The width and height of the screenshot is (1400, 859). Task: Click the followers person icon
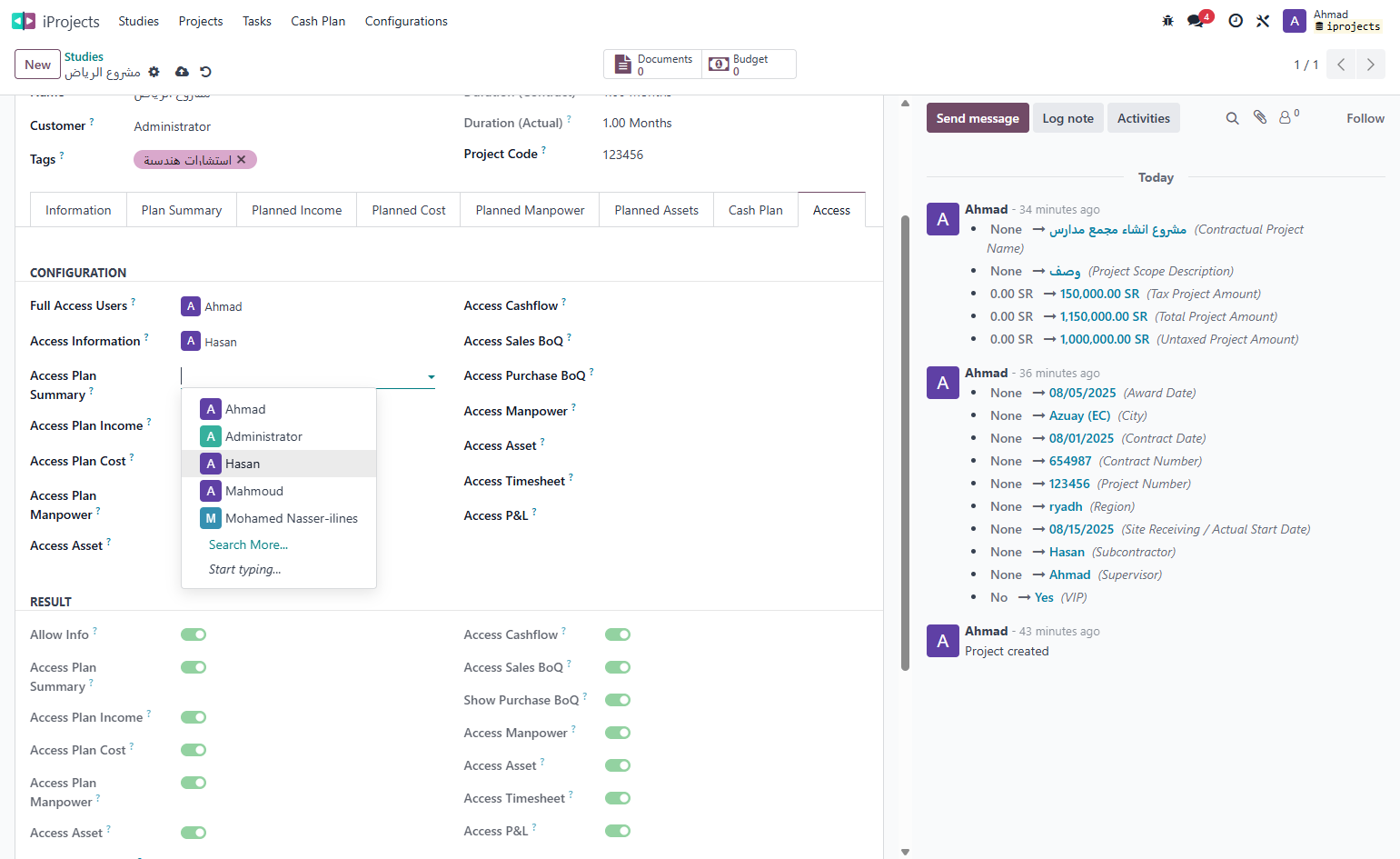click(x=1286, y=118)
